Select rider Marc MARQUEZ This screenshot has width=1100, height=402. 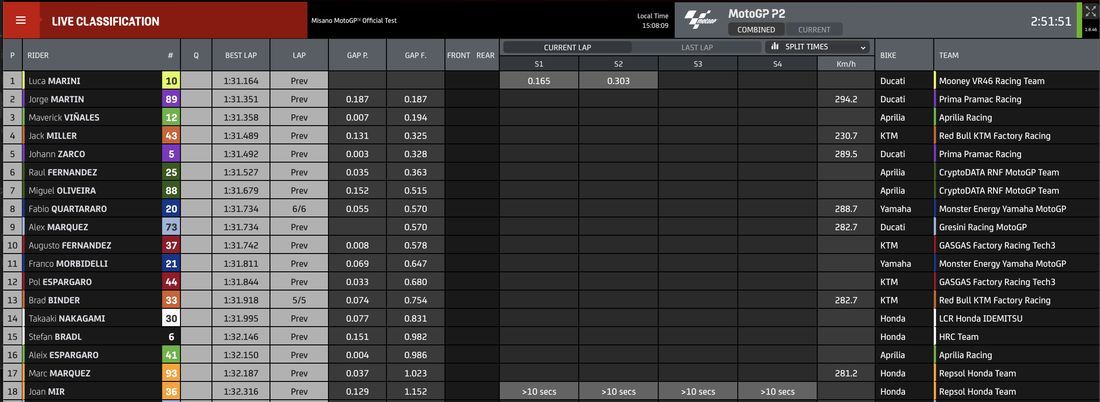coord(59,373)
